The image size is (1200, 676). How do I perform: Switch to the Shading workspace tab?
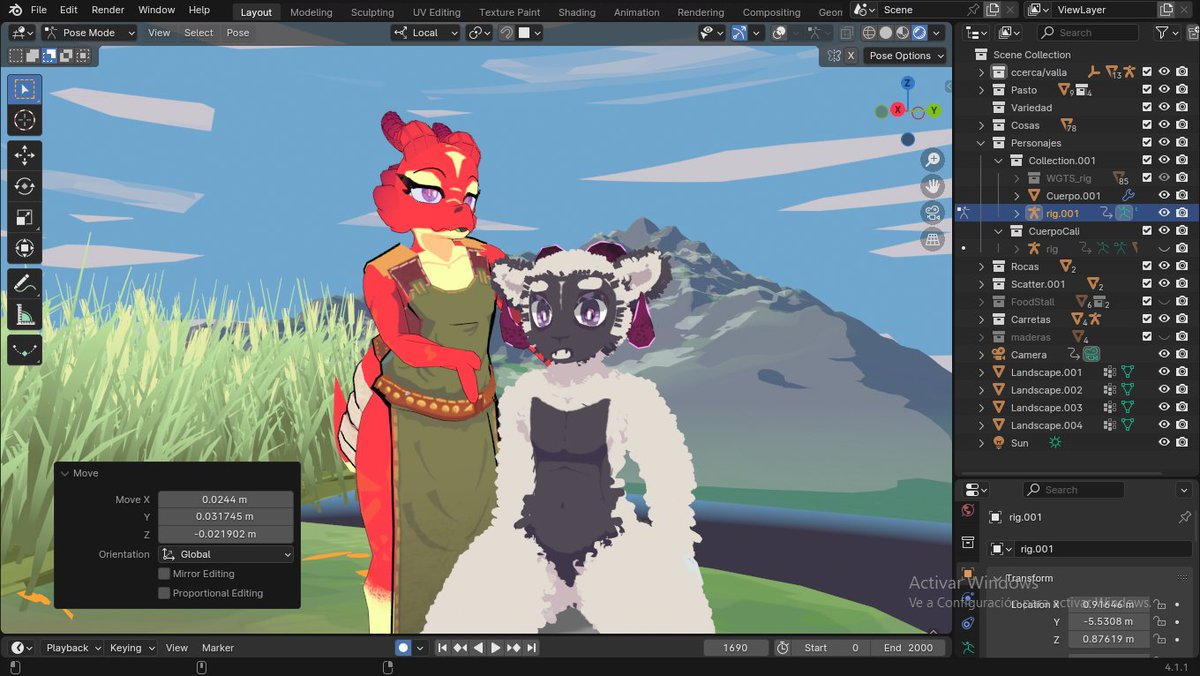tap(577, 12)
